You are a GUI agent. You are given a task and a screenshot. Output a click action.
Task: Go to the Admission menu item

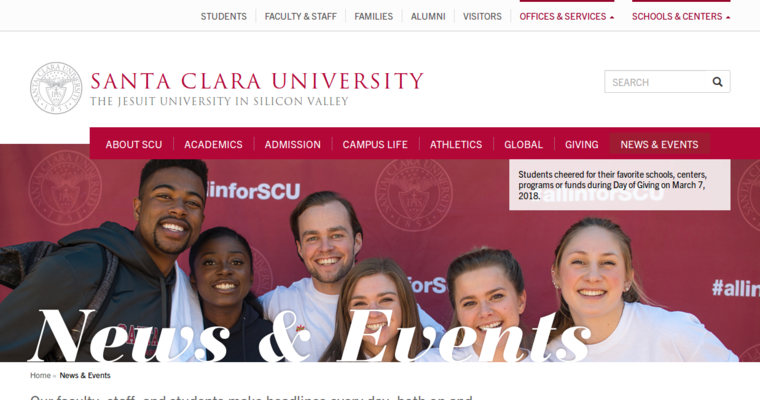coord(292,144)
